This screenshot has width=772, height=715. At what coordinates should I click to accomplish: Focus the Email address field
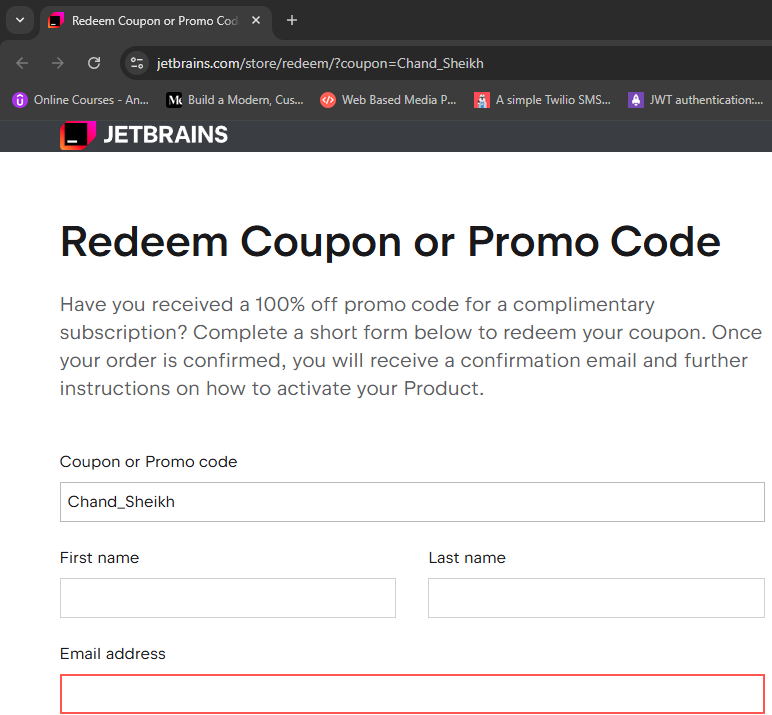[412, 694]
